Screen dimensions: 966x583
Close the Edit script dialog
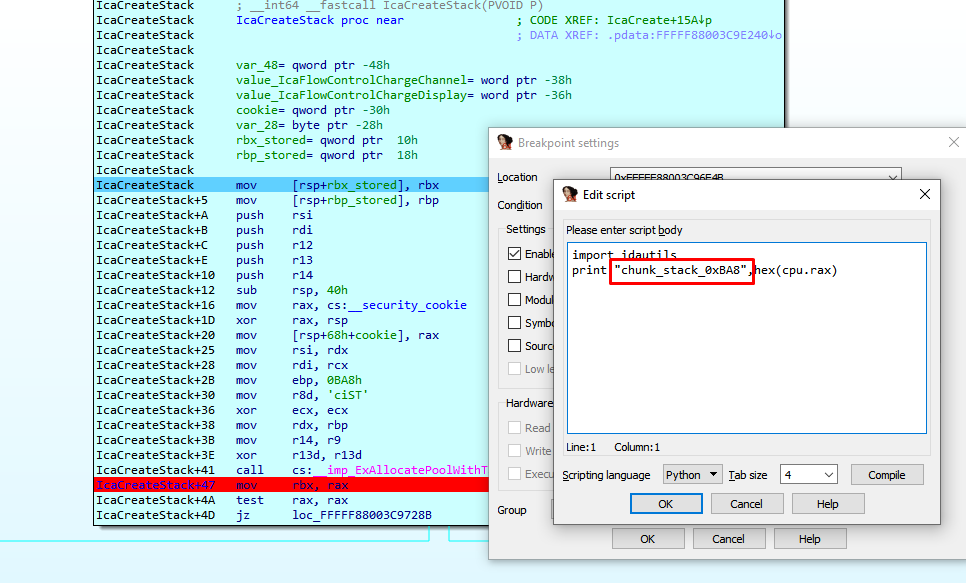click(x=924, y=194)
